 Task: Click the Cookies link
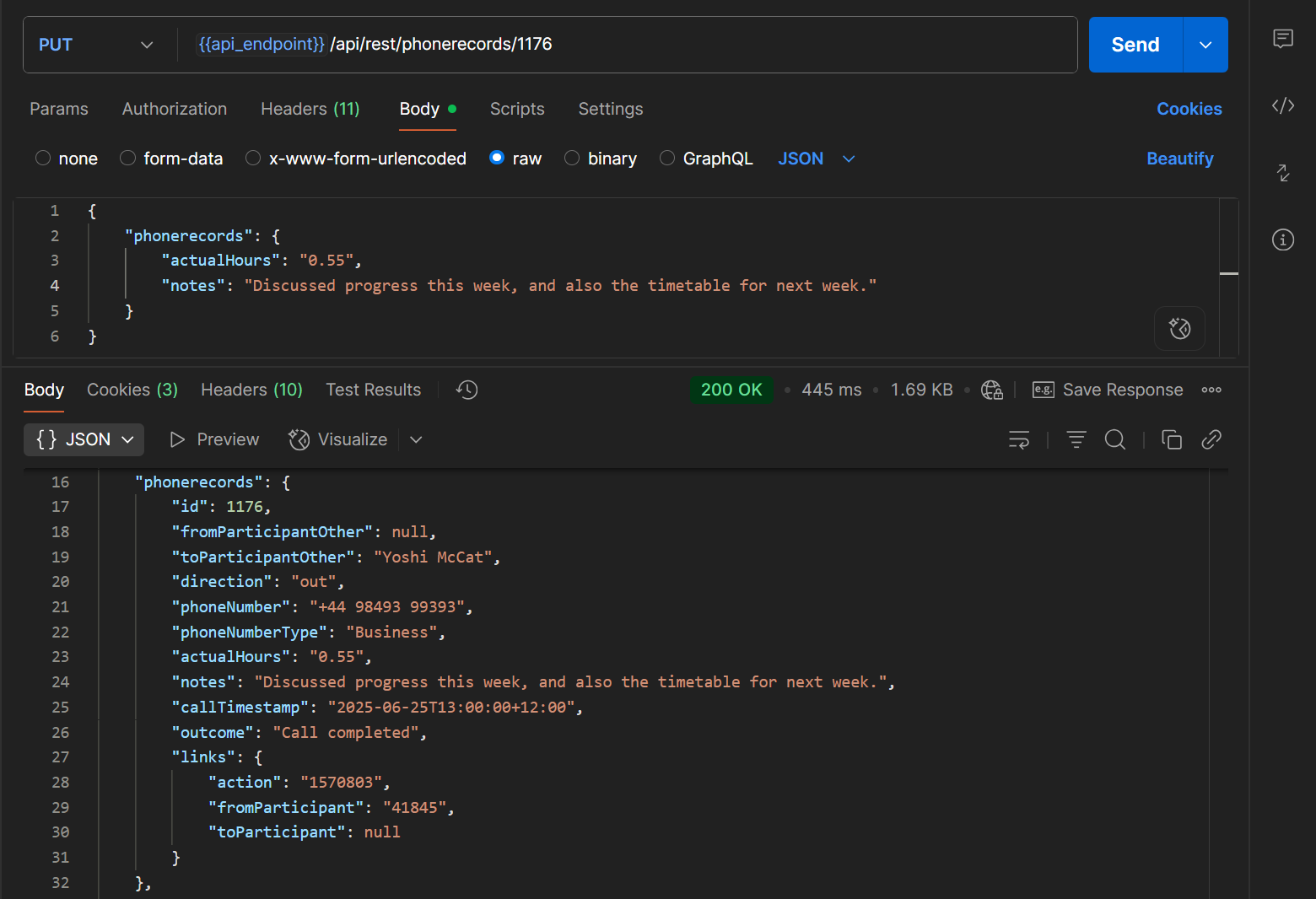tap(1189, 109)
